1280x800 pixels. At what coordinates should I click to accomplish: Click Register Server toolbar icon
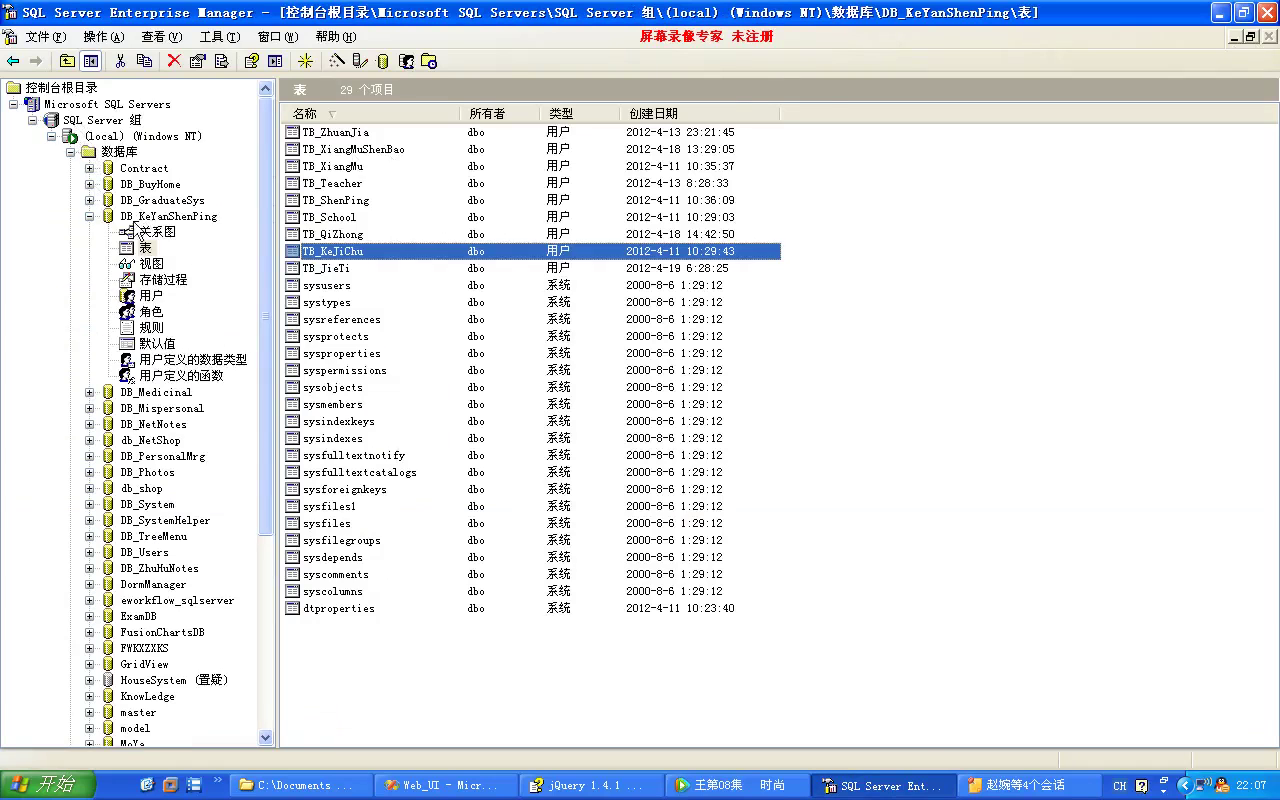[x=360, y=61]
